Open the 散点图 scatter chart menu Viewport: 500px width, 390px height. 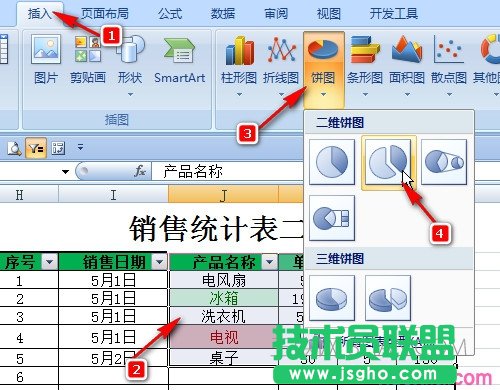point(449,59)
